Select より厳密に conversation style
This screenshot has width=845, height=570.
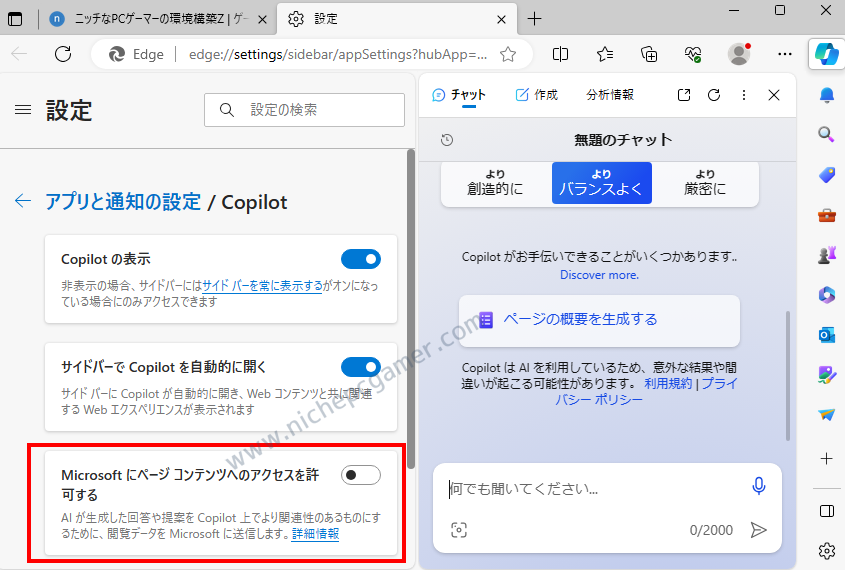click(x=705, y=183)
